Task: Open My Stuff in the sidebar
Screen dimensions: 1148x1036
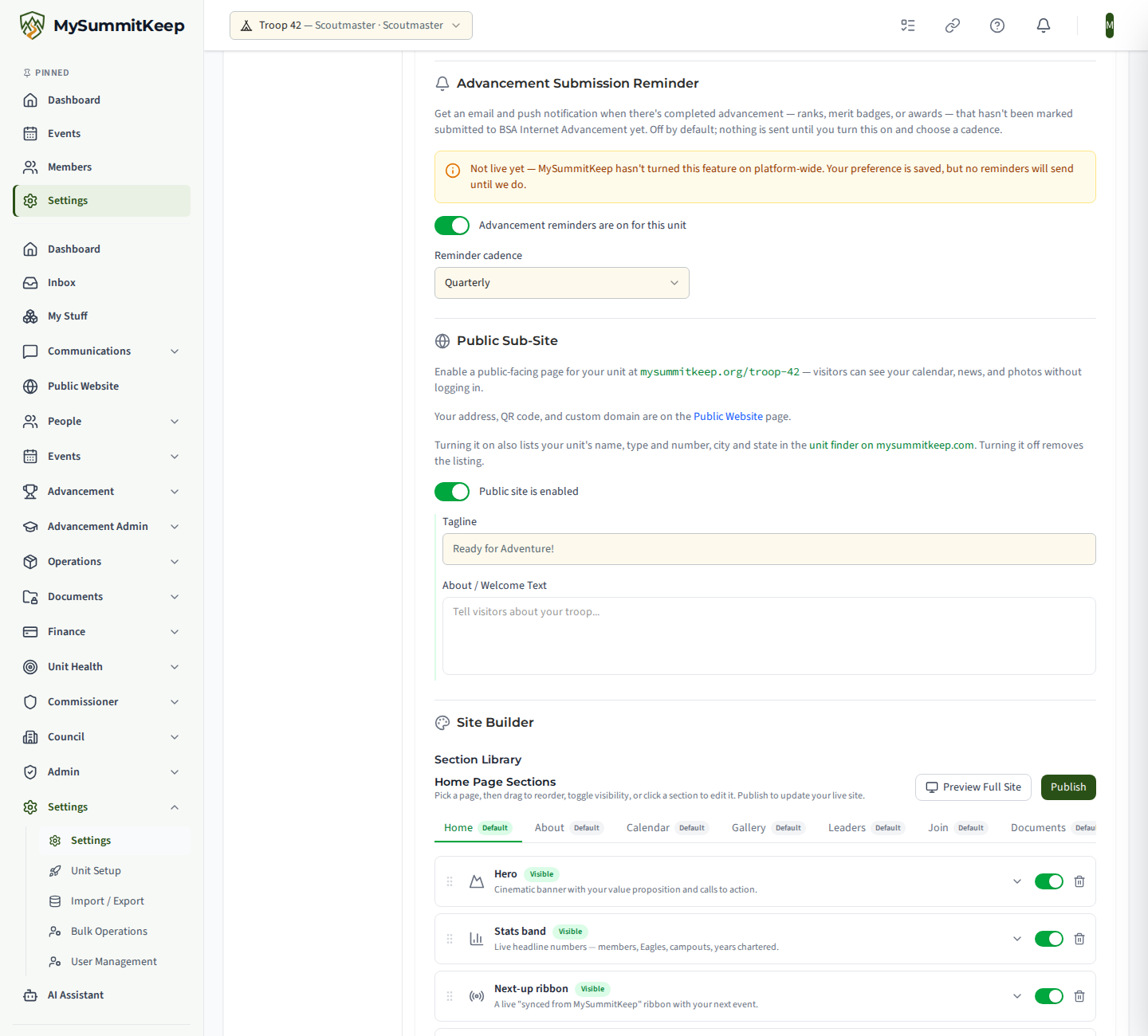Action: click(101, 316)
